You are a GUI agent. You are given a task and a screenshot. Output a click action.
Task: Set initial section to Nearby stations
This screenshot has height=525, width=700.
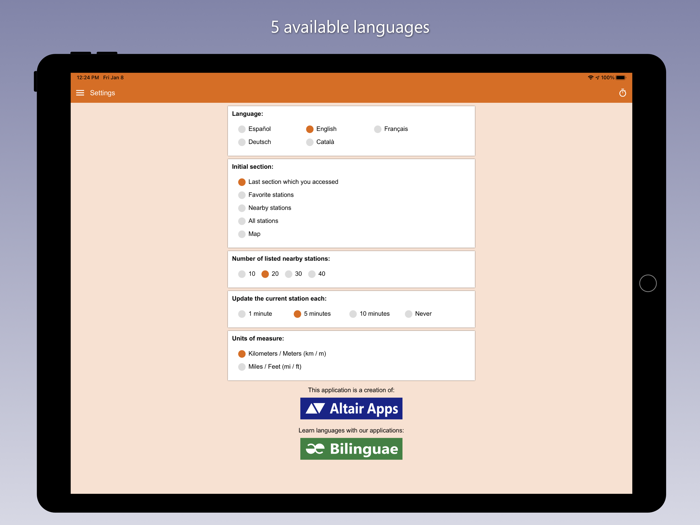[264, 208]
